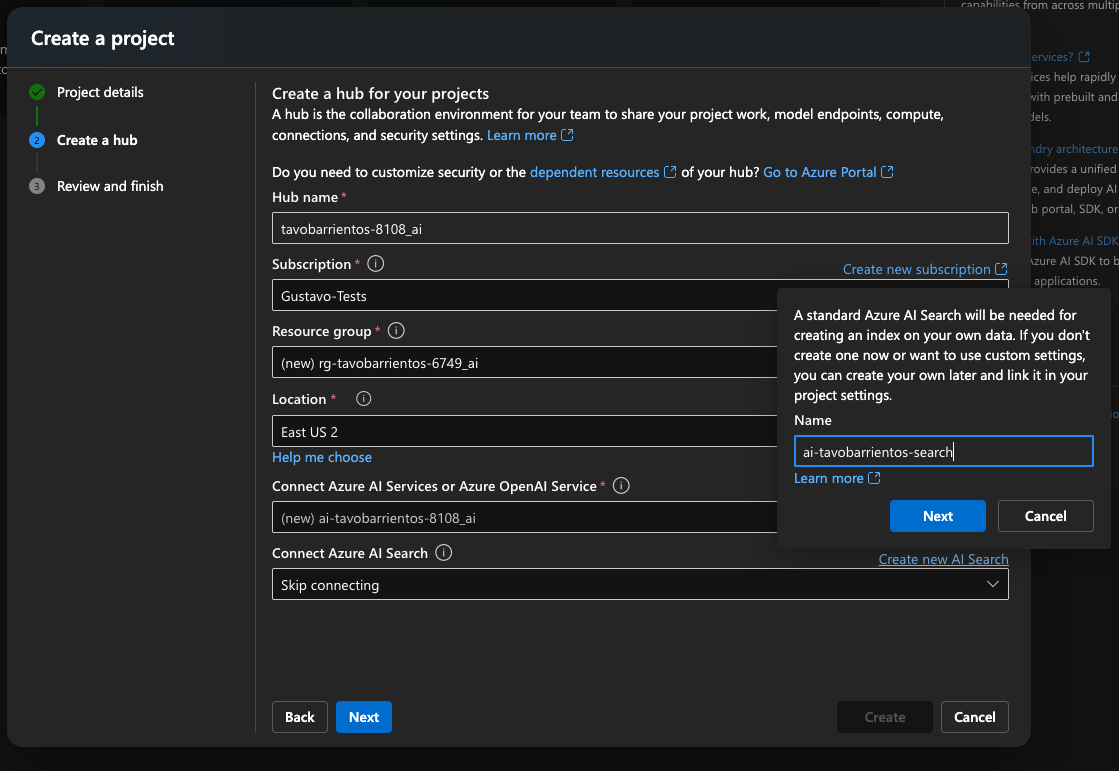Viewport: 1119px width, 771px height.
Task: Select the Create a hub step
Action: pyautogui.click(x=97, y=140)
